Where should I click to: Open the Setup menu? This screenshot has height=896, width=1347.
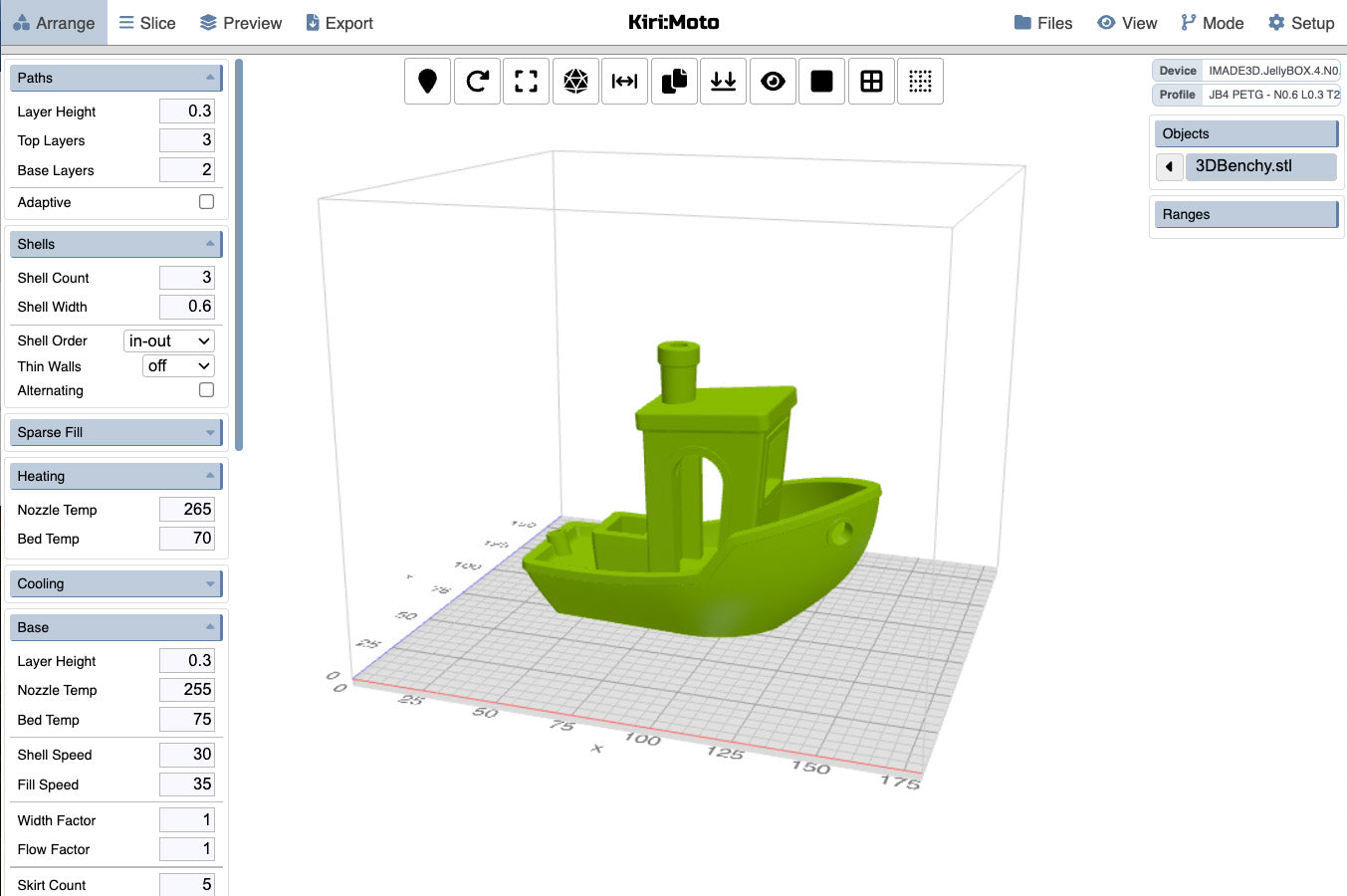click(x=1301, y=23)
